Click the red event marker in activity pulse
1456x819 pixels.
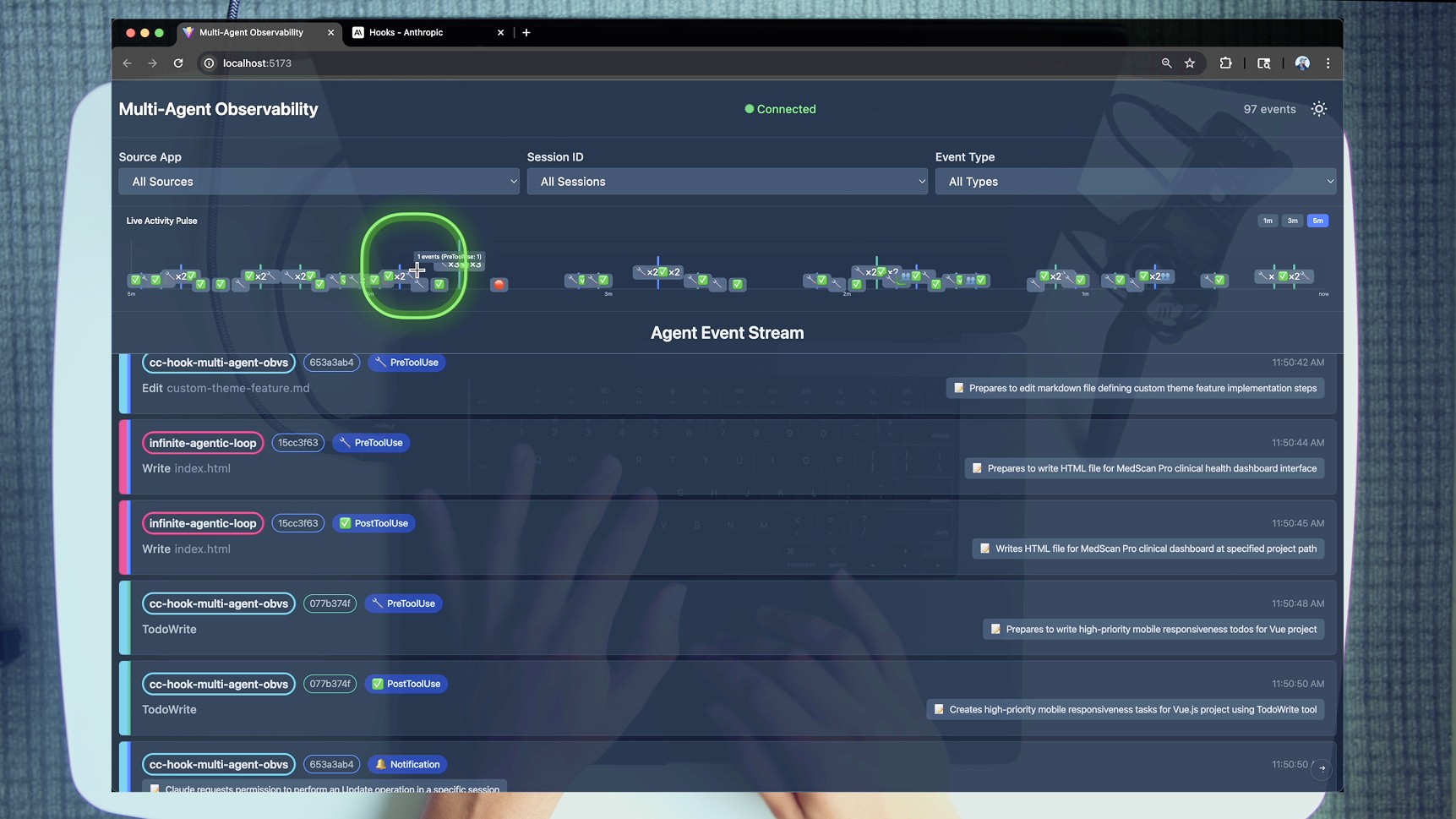(499, 285)
